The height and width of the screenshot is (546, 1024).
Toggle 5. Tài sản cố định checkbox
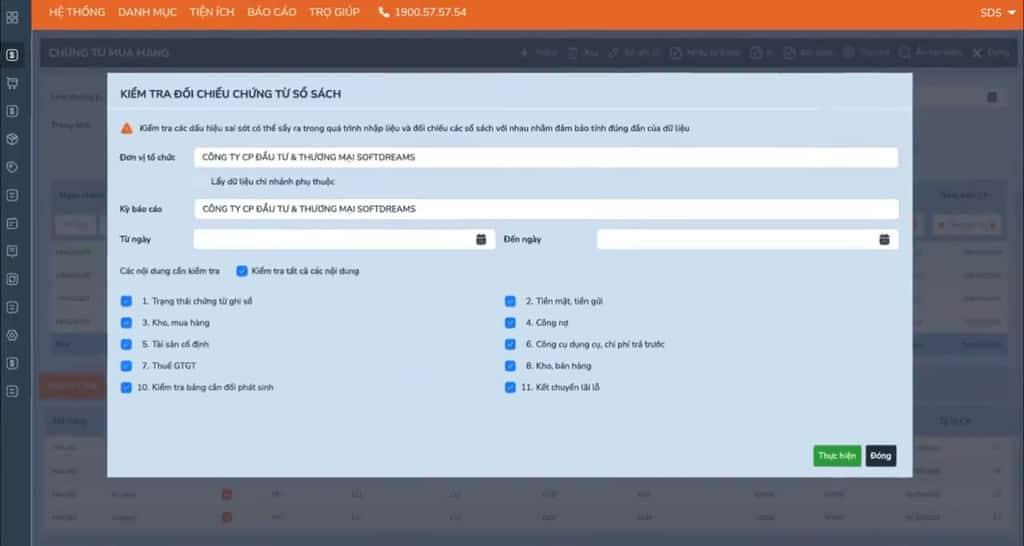[x=126, y=344]
